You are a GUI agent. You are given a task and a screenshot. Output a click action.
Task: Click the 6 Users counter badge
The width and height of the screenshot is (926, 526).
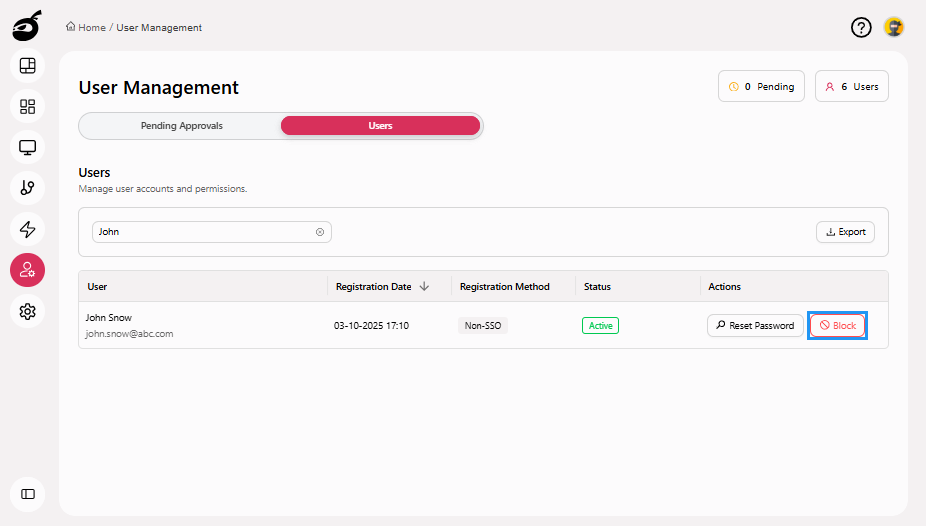click(852, 86)
